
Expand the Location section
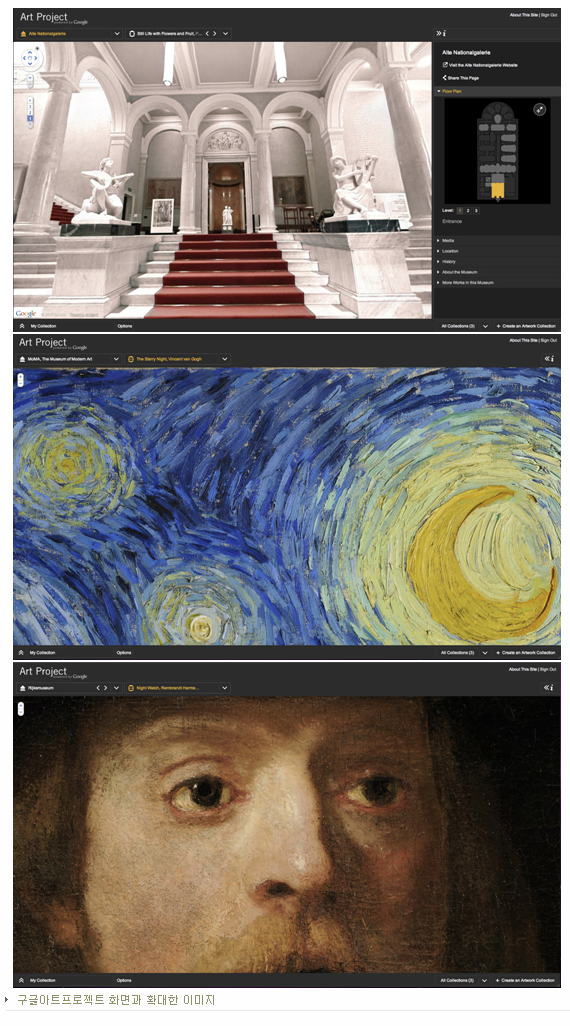497,251
